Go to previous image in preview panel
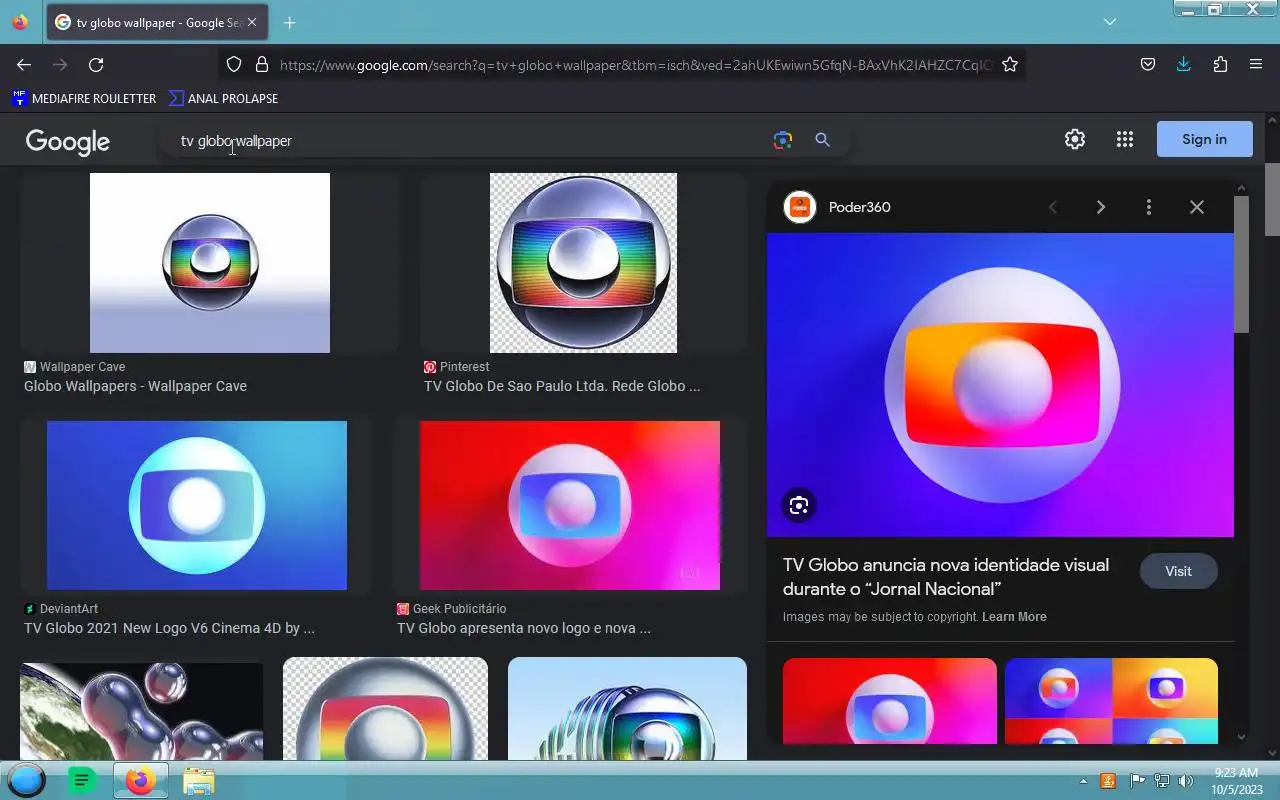This screenshot has width=1280, height=800. pos(1052,207)
